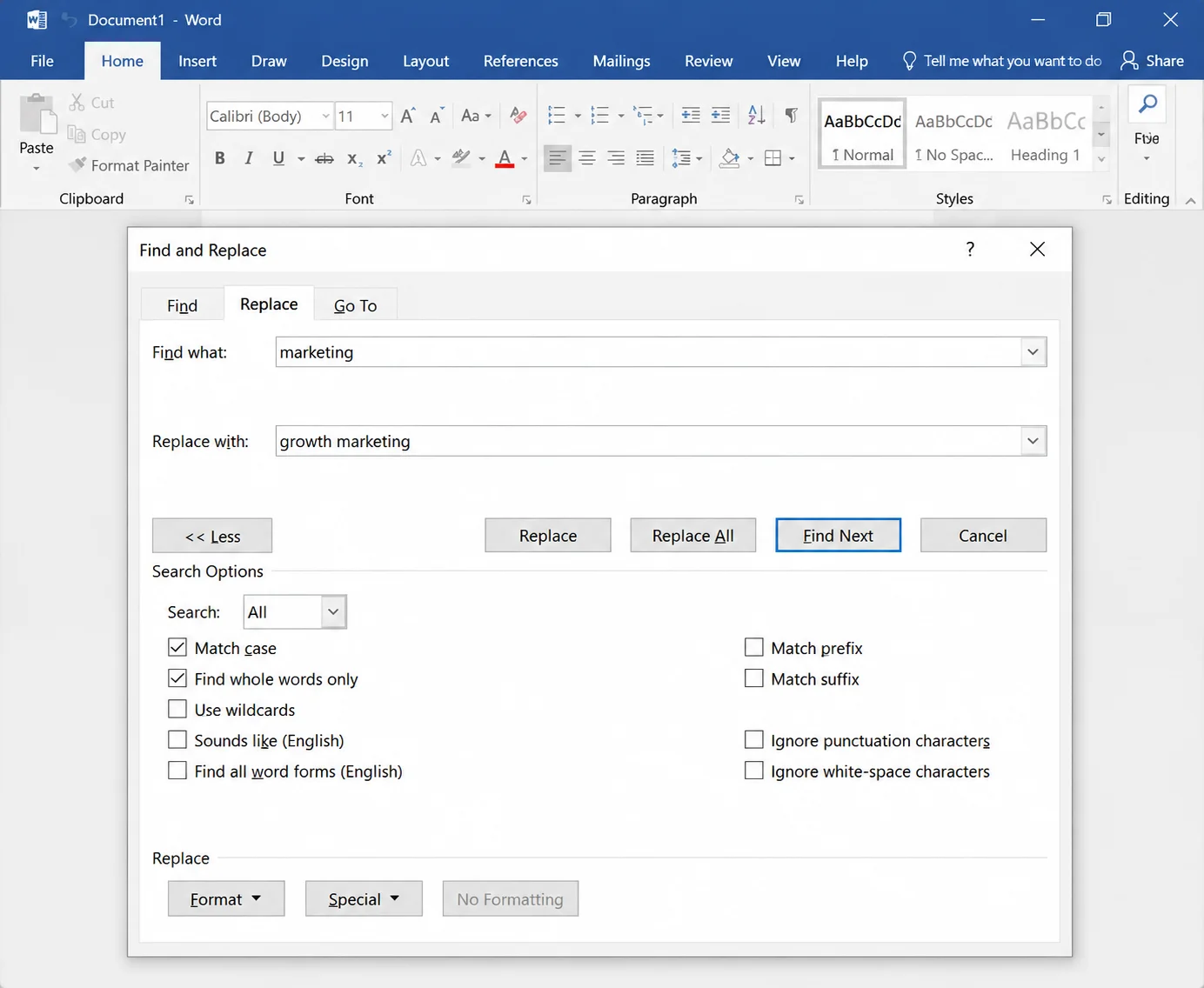Activate the Format Painter brush
This screenshot has width=1204, height=988.
[77, 164]
